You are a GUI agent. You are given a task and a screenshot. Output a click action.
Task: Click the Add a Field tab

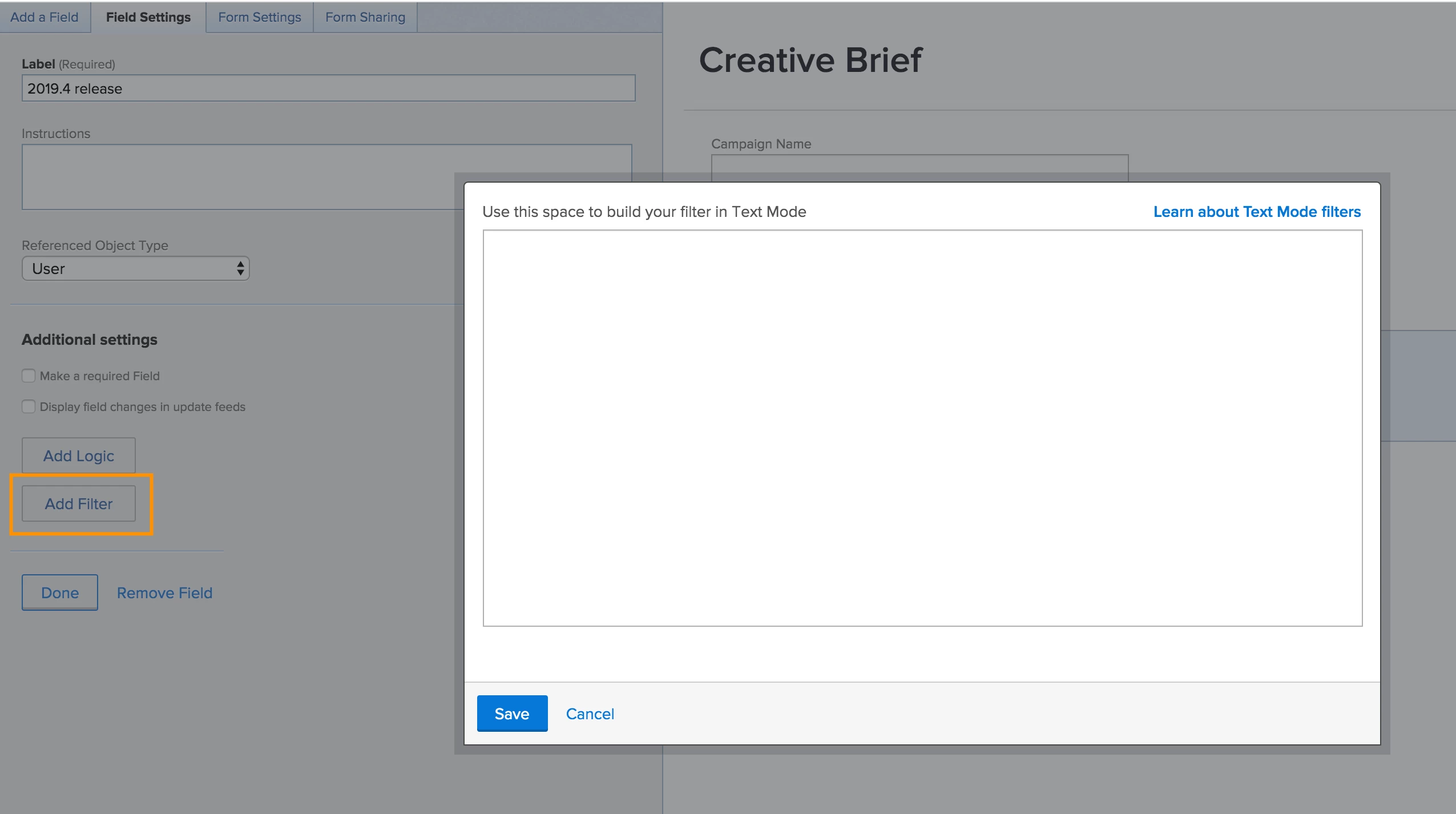pyautogui.click(x=45, y=17)
